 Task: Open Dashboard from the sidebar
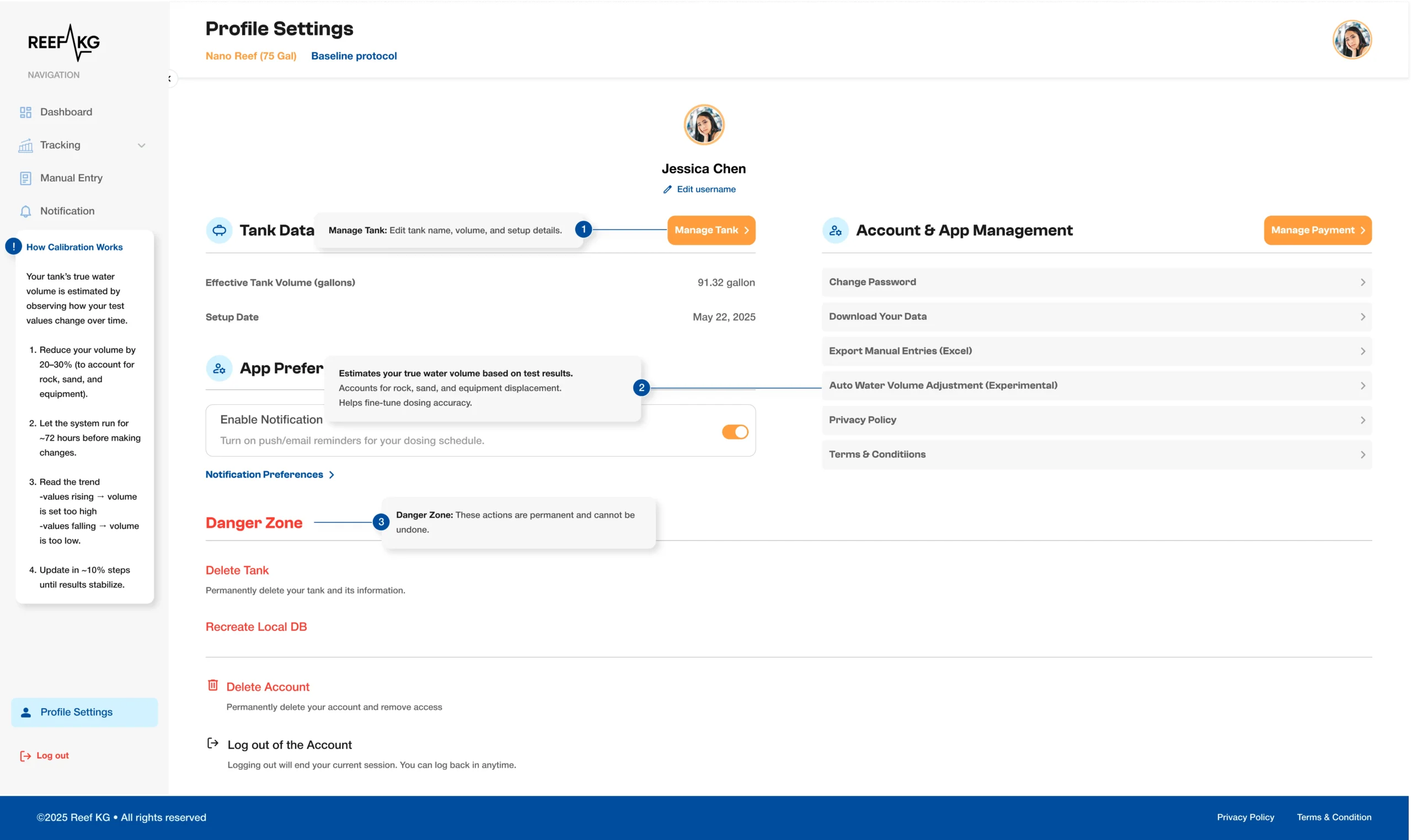pos(66,112)
